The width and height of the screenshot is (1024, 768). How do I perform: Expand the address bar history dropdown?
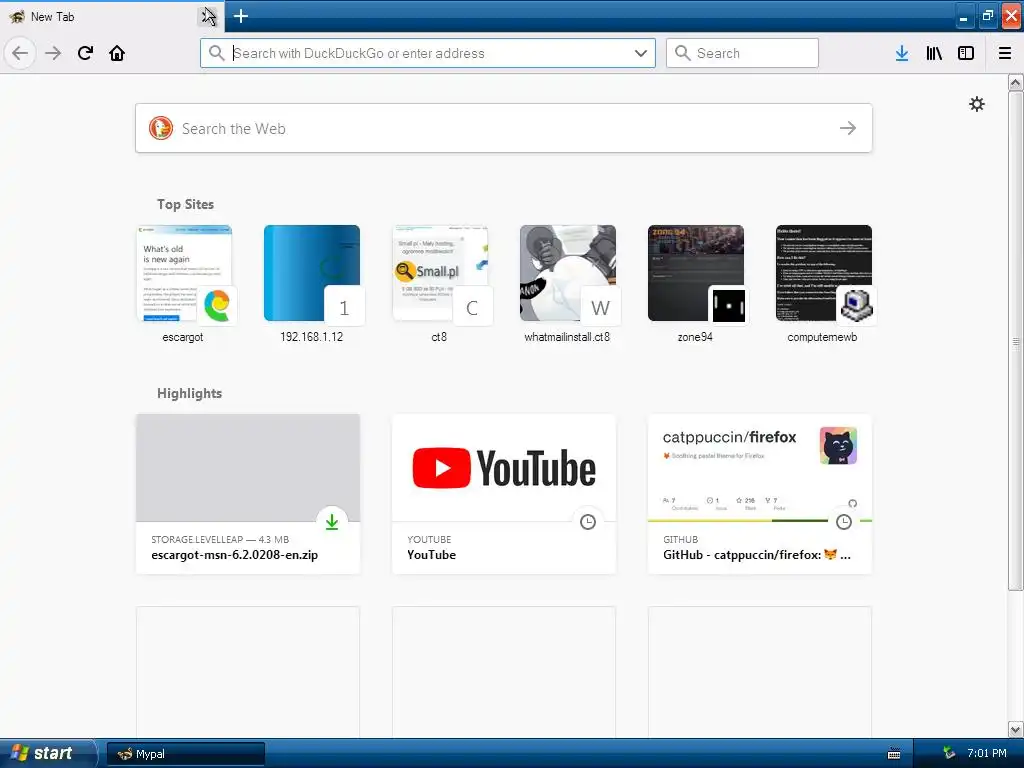641,53
